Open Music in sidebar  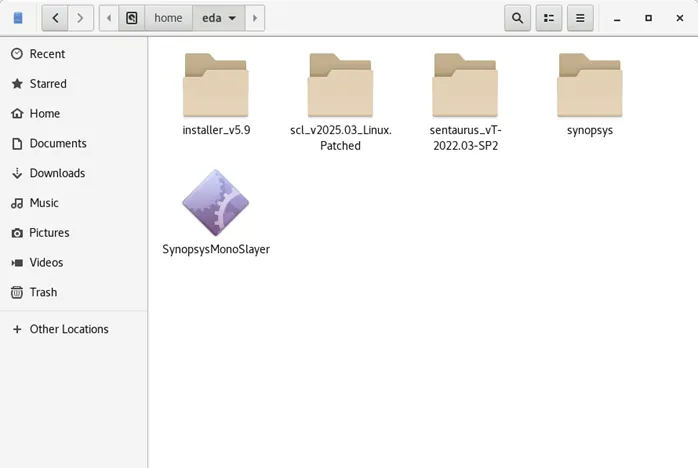(x=73, y=203)
